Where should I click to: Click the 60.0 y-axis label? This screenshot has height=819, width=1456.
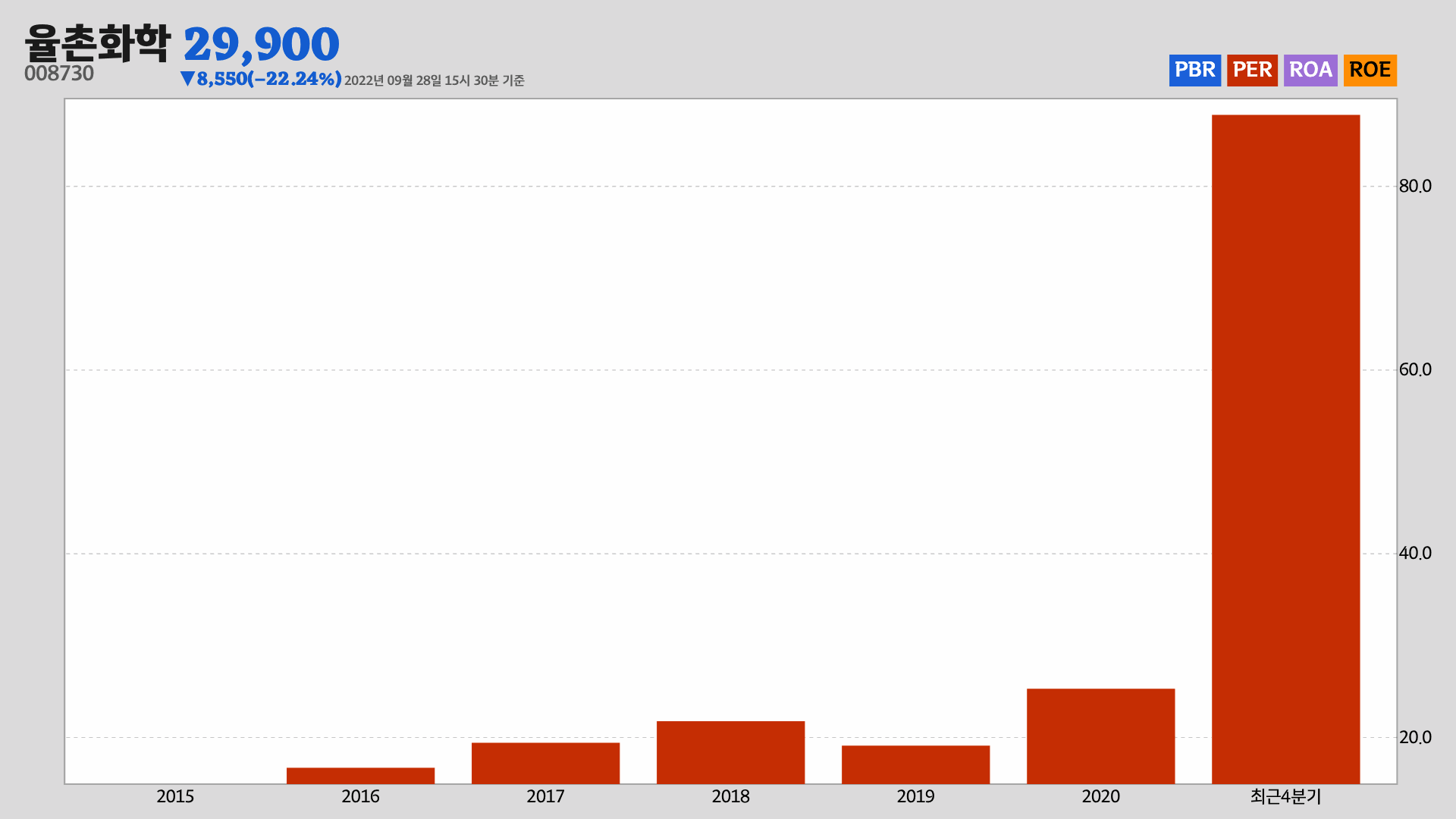pos(1415,369)
